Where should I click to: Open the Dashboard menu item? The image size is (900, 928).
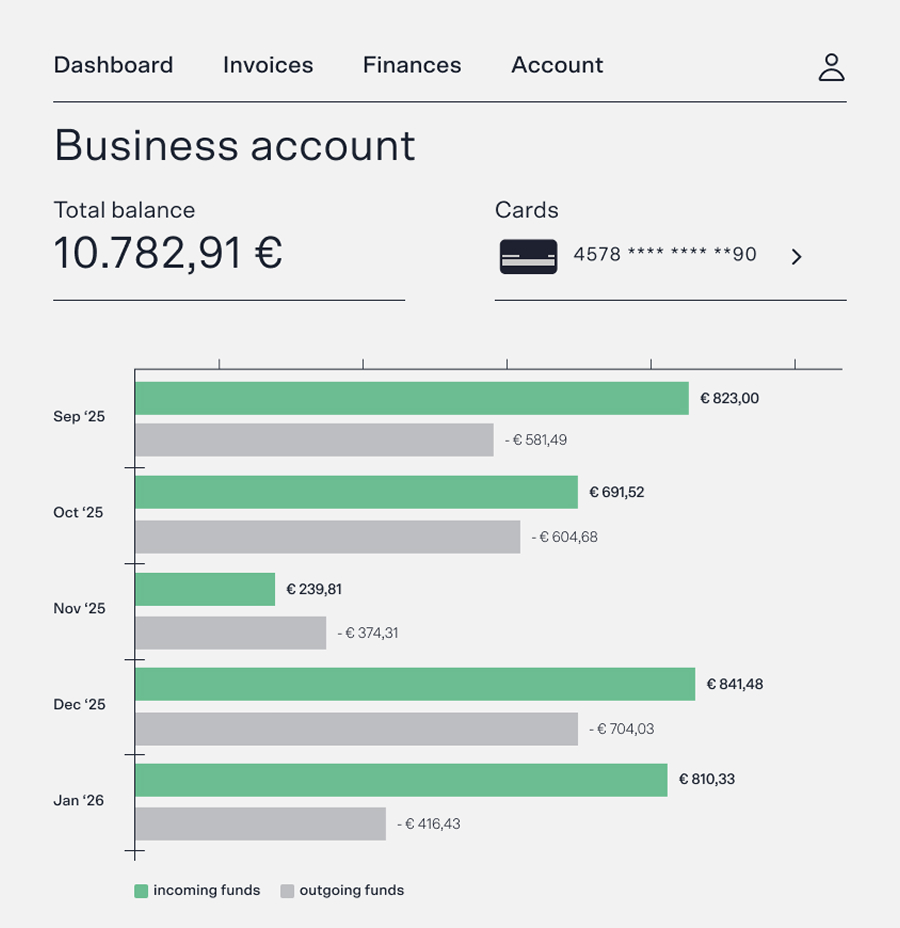point(113,65)
